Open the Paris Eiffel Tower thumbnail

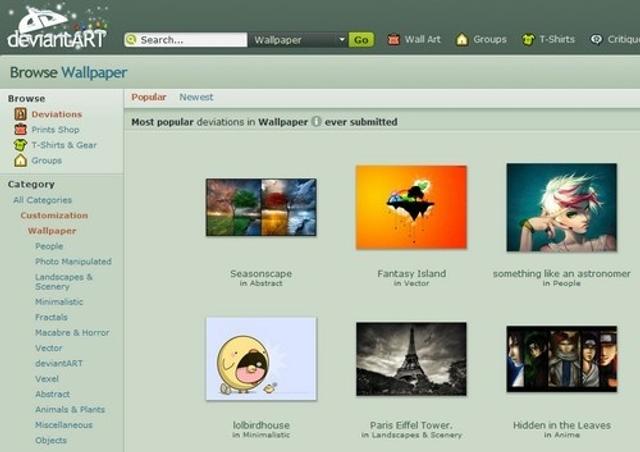tap(411, 359)
